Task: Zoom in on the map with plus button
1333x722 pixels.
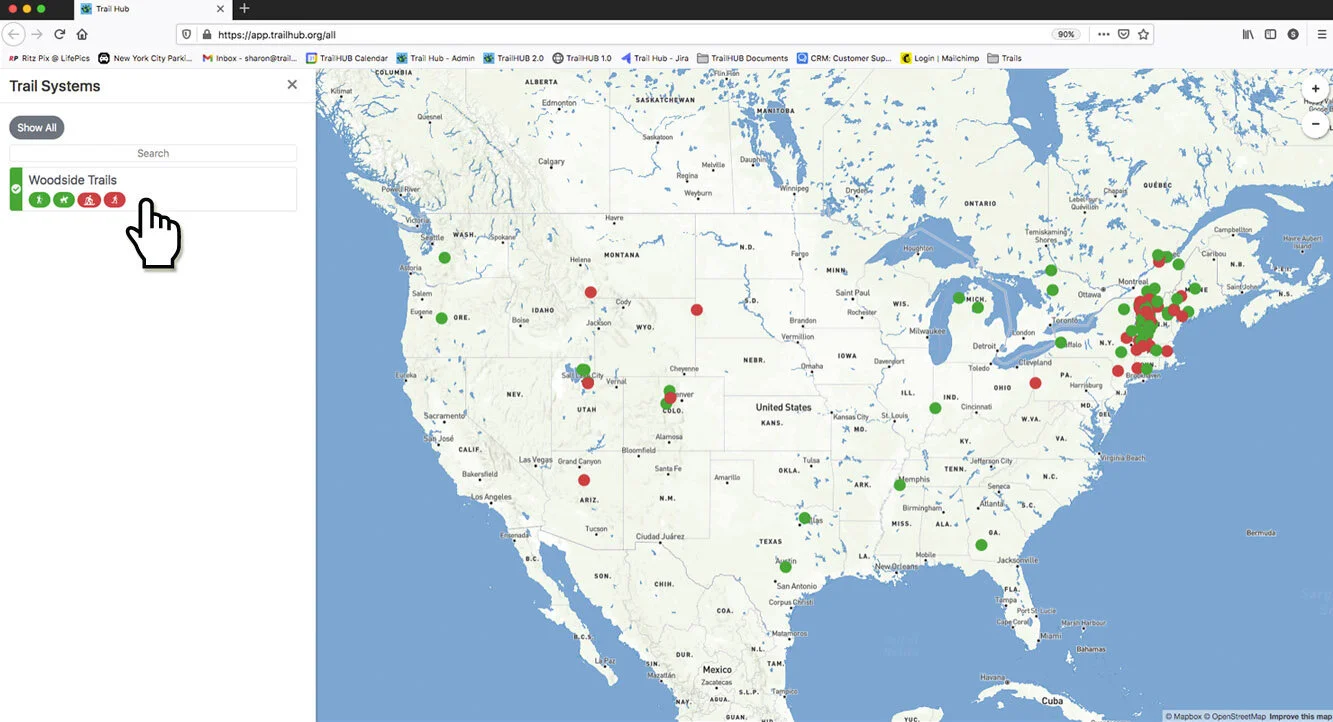Action: [1316, 89]
